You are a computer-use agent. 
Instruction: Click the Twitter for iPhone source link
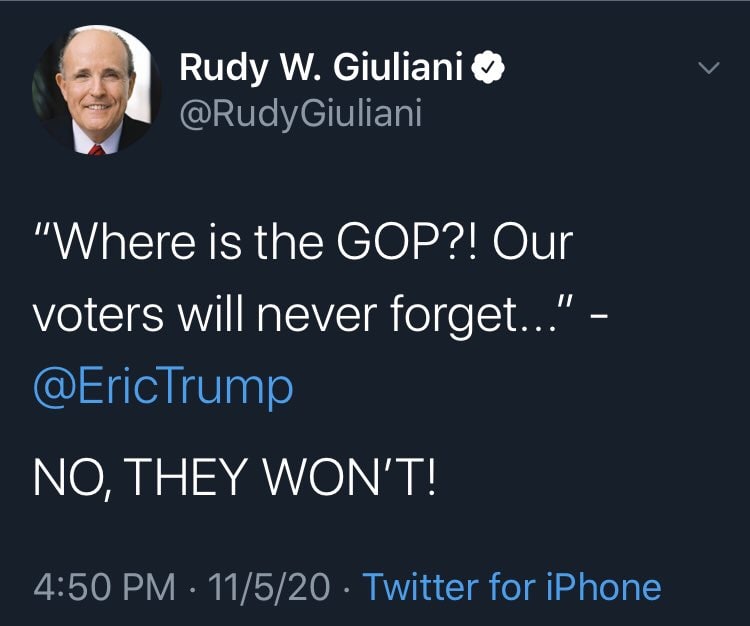(x=511, y=587)
